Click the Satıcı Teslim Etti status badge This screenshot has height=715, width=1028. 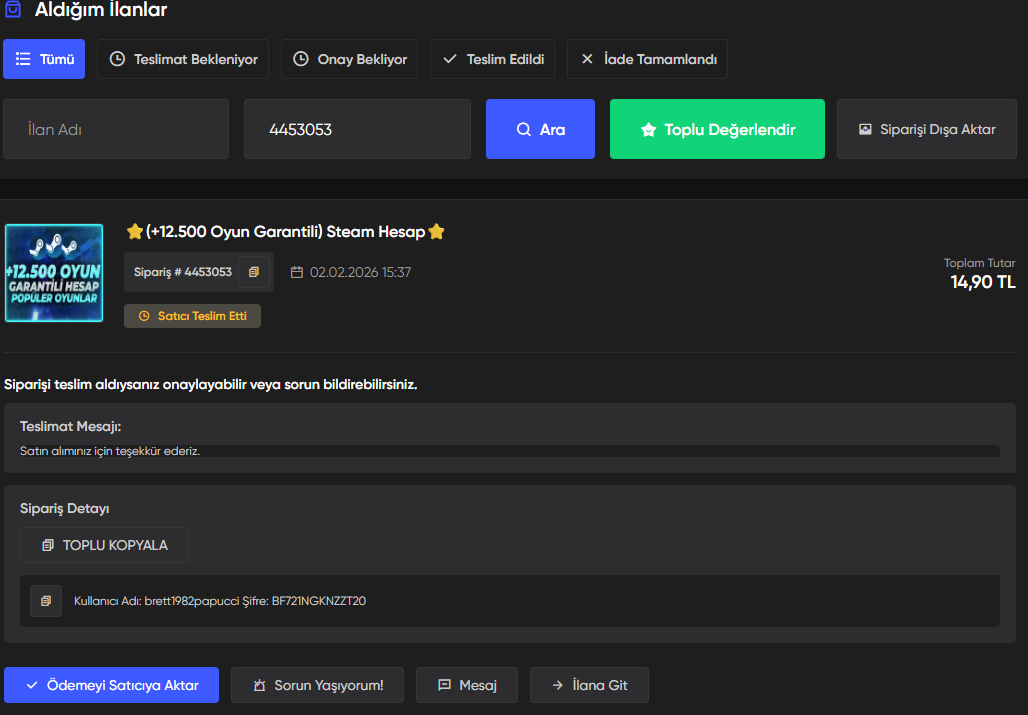[x=192, y=316]
